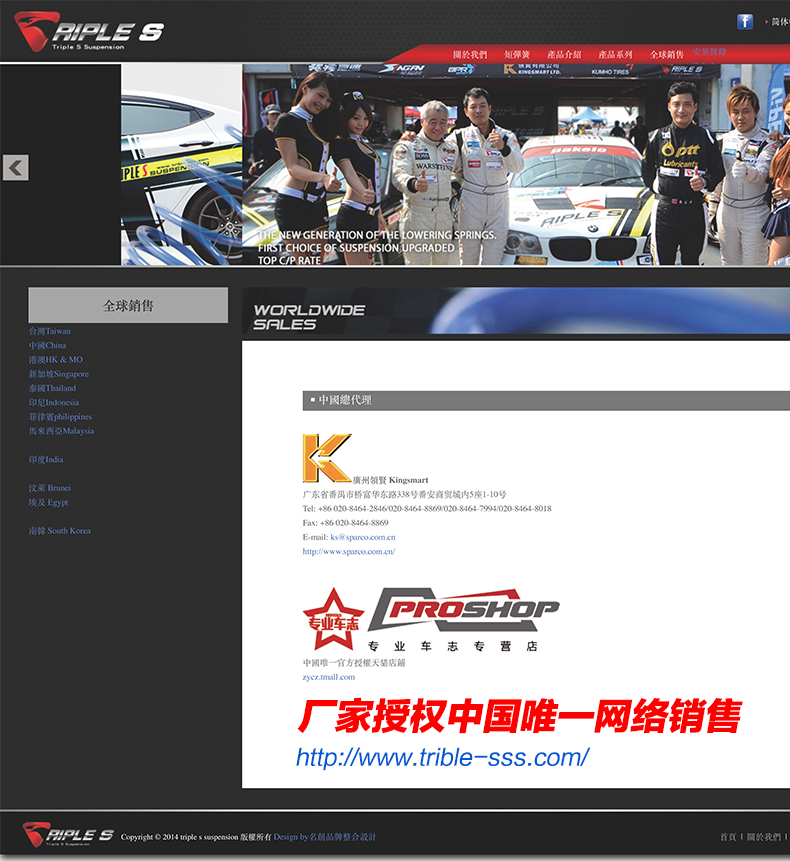This screenshot has height=861, width=790.
Task: Select 泰國Thailand region link
Action: coord(52,388)
